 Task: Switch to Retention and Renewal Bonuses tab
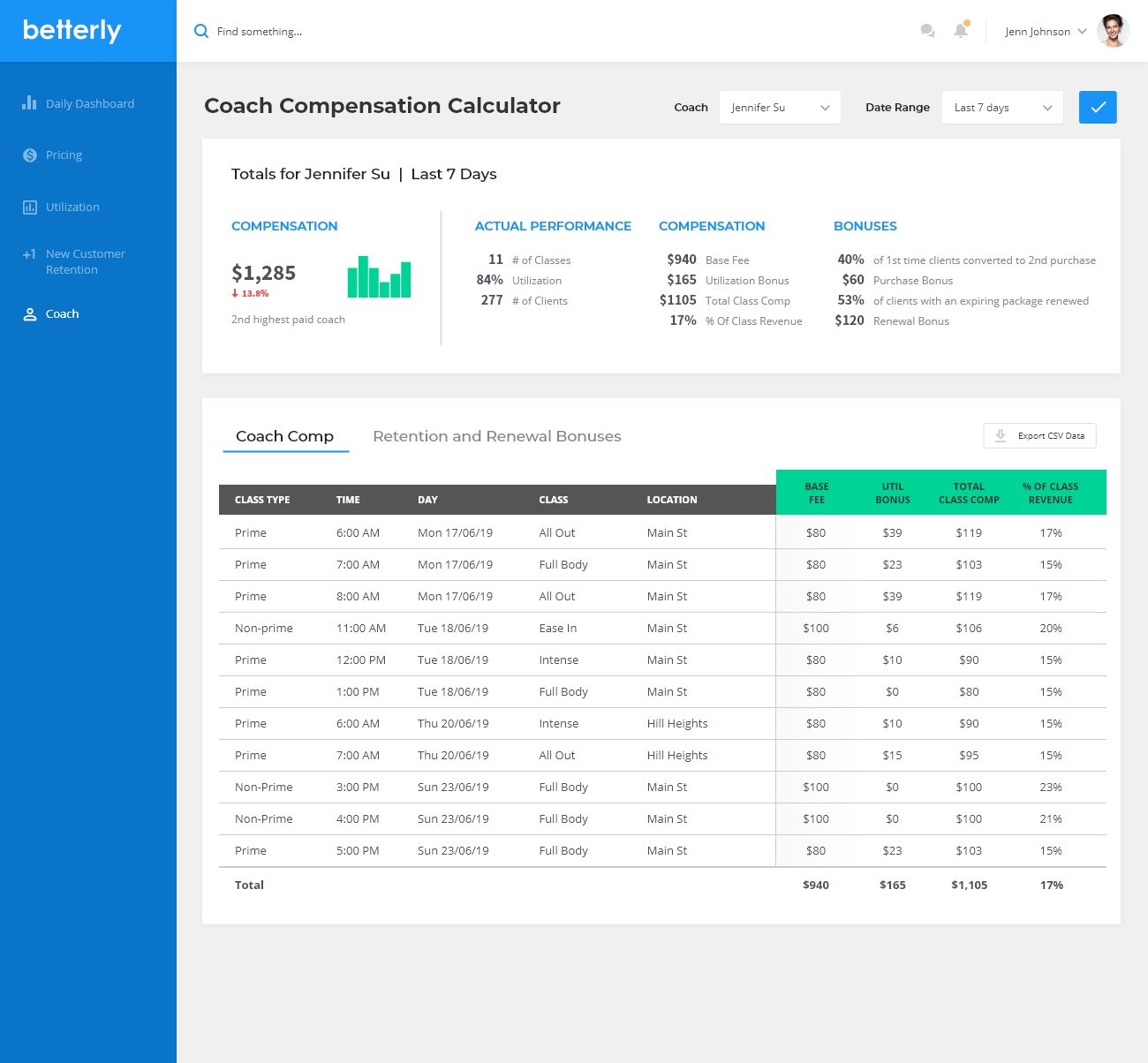click(496, 436)
